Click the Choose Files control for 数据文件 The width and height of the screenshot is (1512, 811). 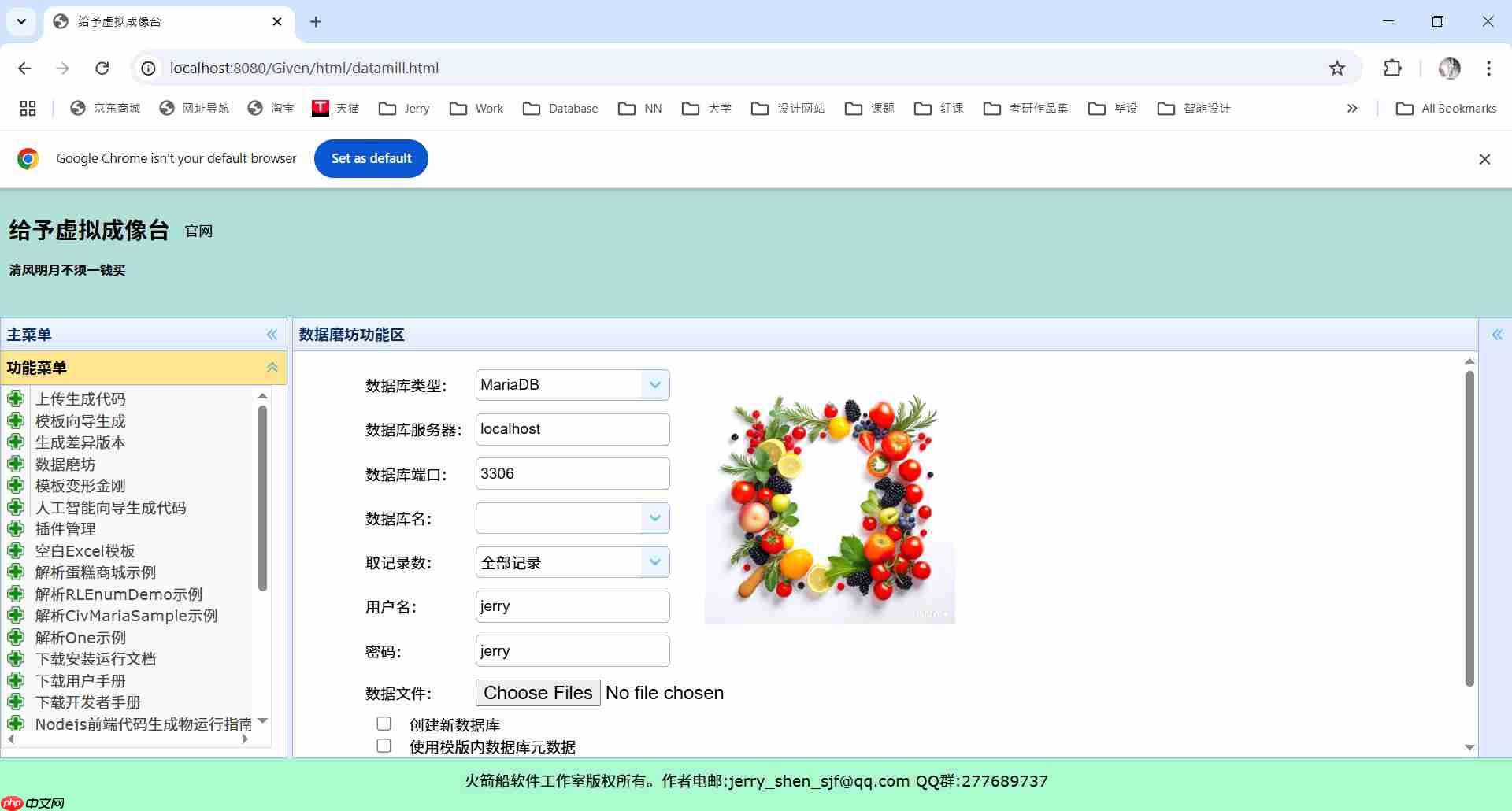coord(537,692)
